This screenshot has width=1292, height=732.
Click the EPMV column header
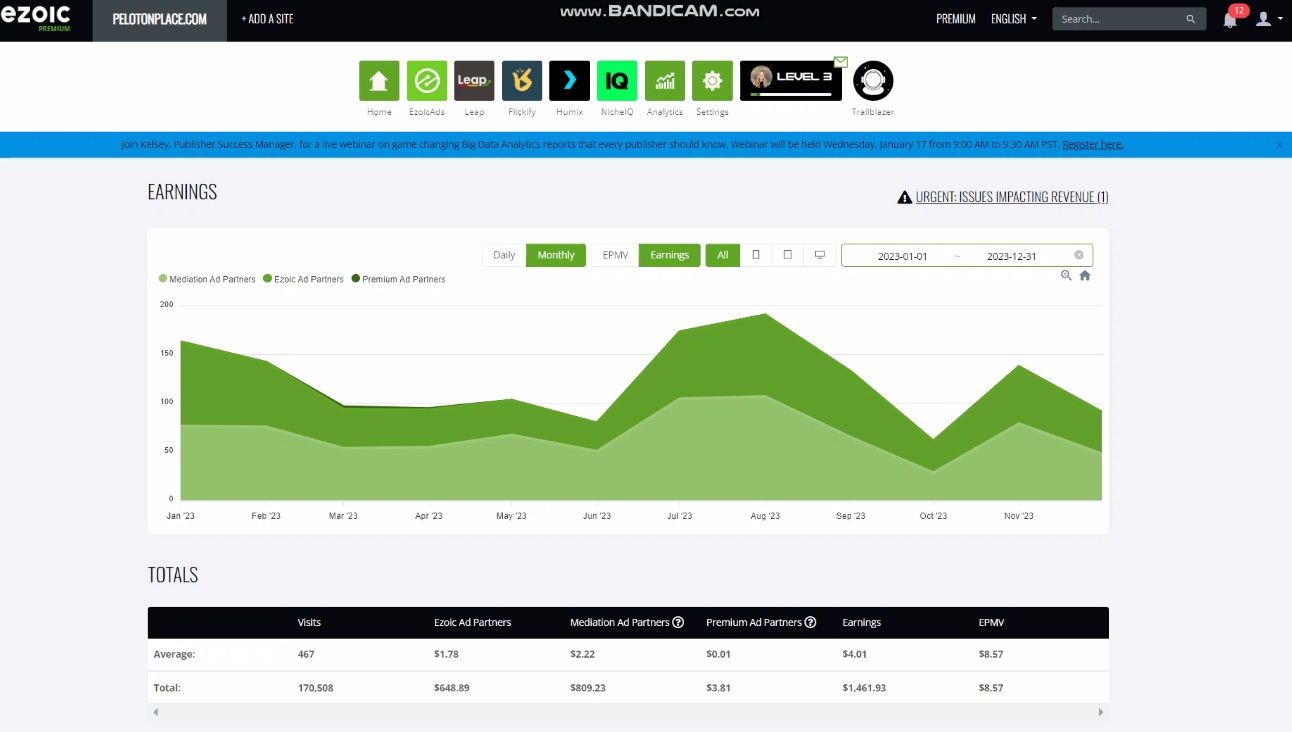(991, 622)
